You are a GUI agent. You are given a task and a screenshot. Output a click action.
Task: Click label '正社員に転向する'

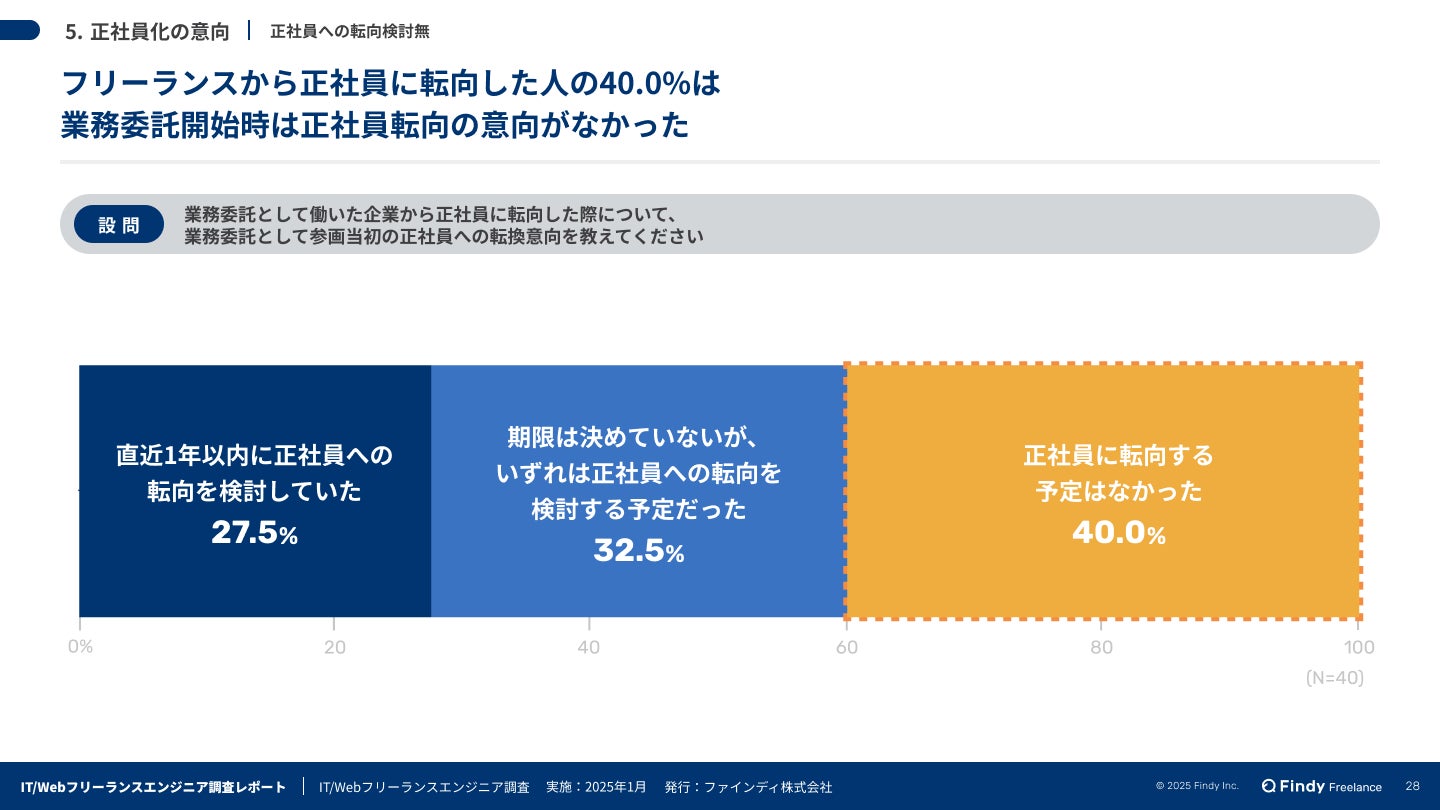[x=1119, y=455]
